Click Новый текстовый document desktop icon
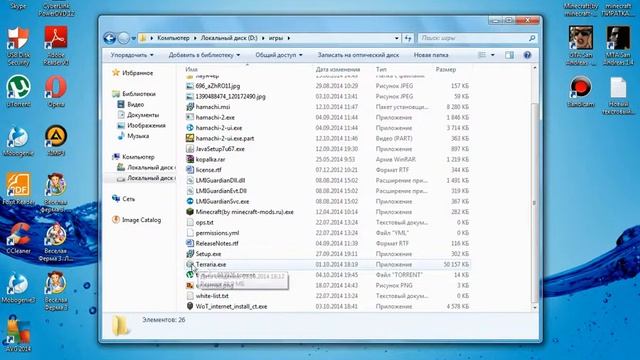The height and width of the screenshot is (360, 640). 618,96
